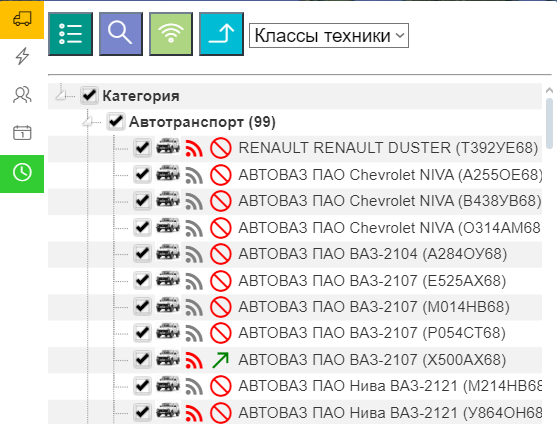The width and height of the screenshot is (557, 424).
Task: Uncheck the Категория checkbox
Action: [89, 95]
